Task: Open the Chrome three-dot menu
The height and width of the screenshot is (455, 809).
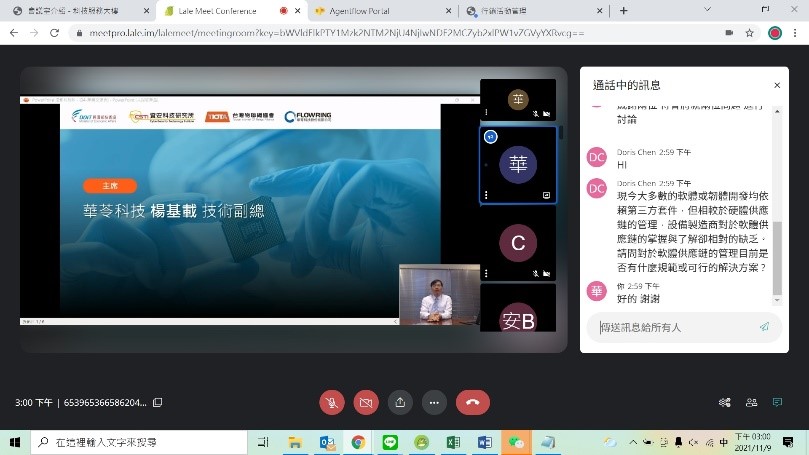Action: tap(795, 33)
